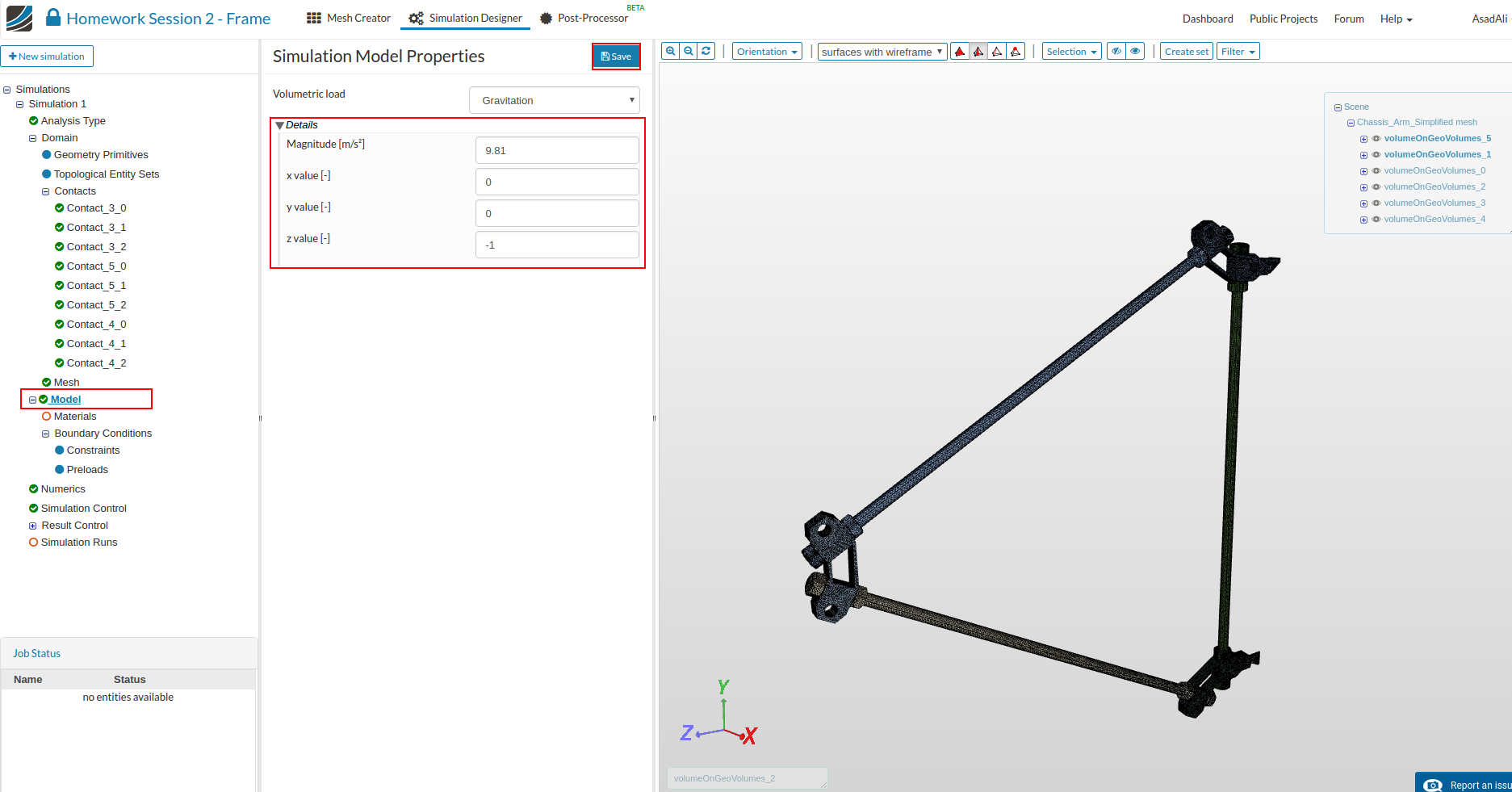The height and width of the screenshot is (792, 1512).
Task: Select the volume picking mode icon
Action: 960,52
